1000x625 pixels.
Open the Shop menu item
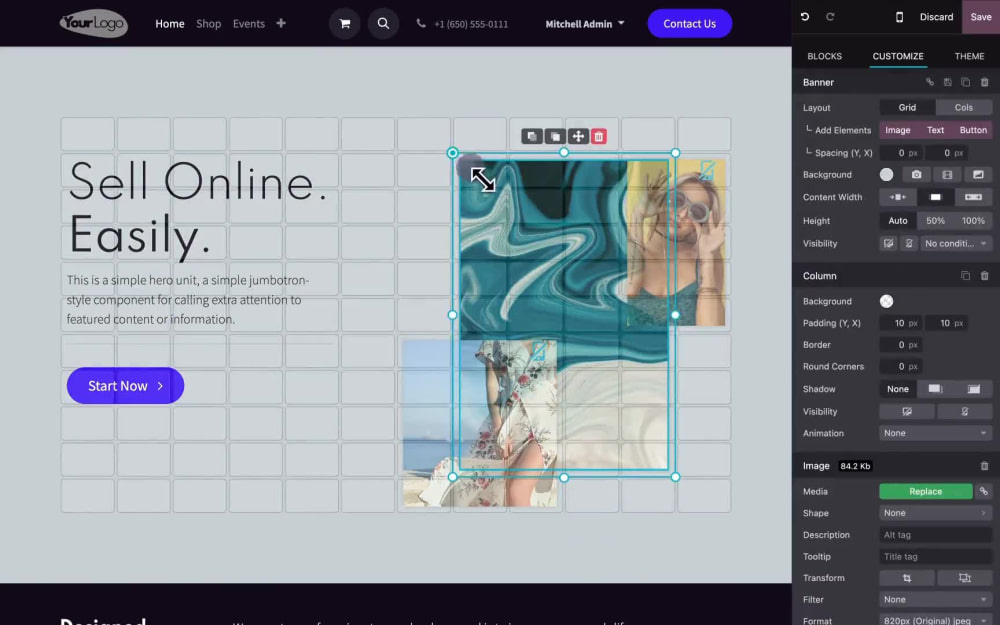pos(209,24)
